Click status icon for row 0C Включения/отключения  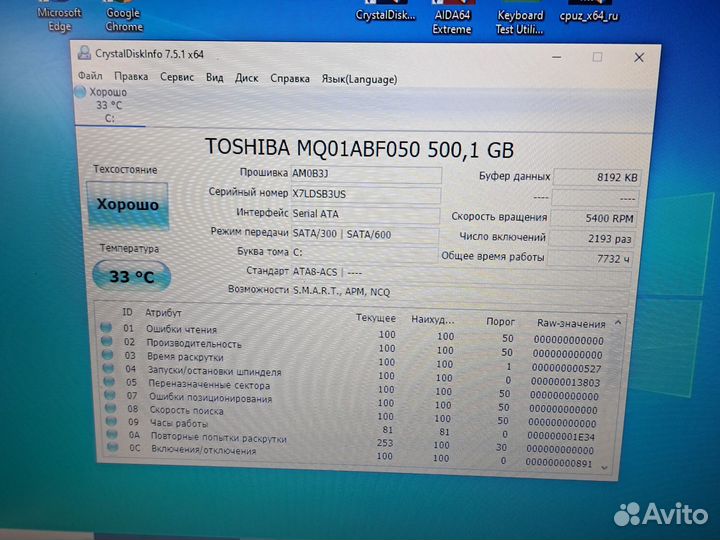click(x=113, y=446)
